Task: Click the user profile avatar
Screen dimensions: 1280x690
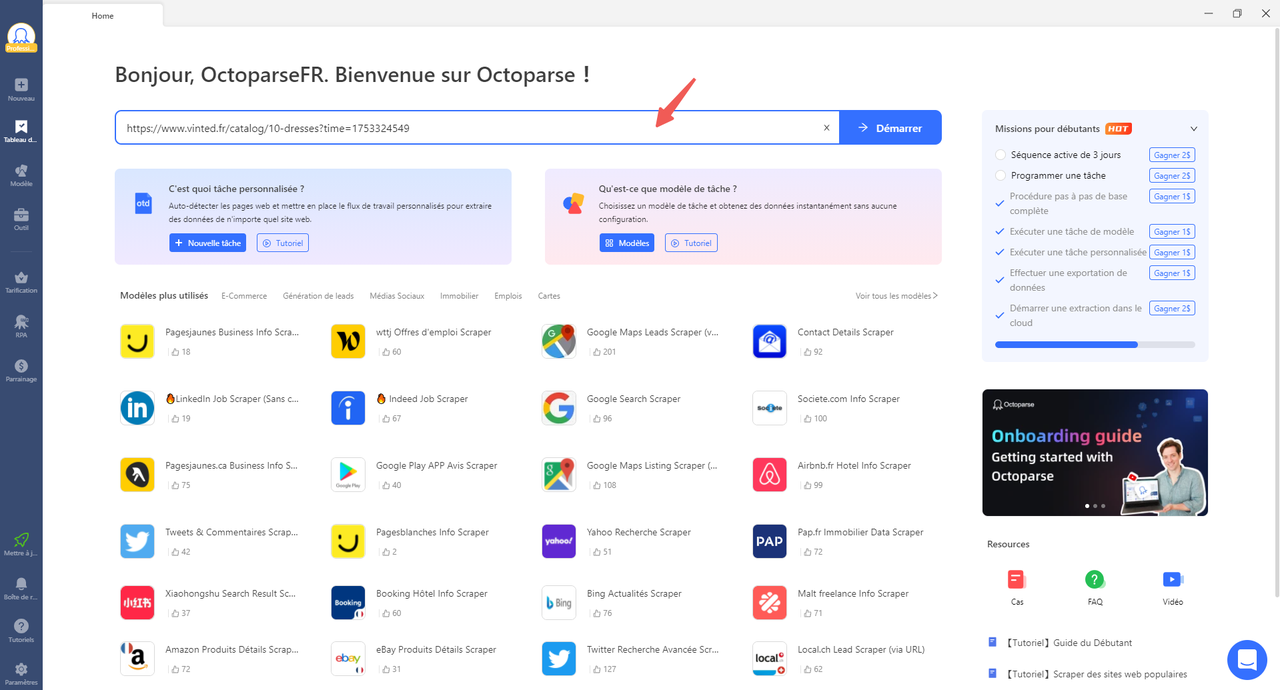Action: [21, 37]
